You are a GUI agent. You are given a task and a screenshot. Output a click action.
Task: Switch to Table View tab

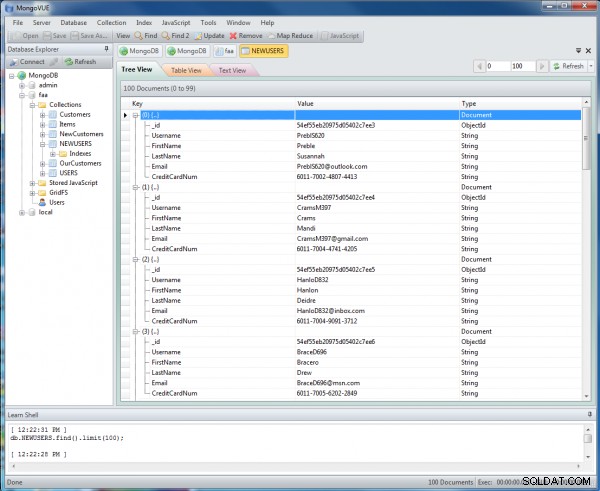(186, 70)
